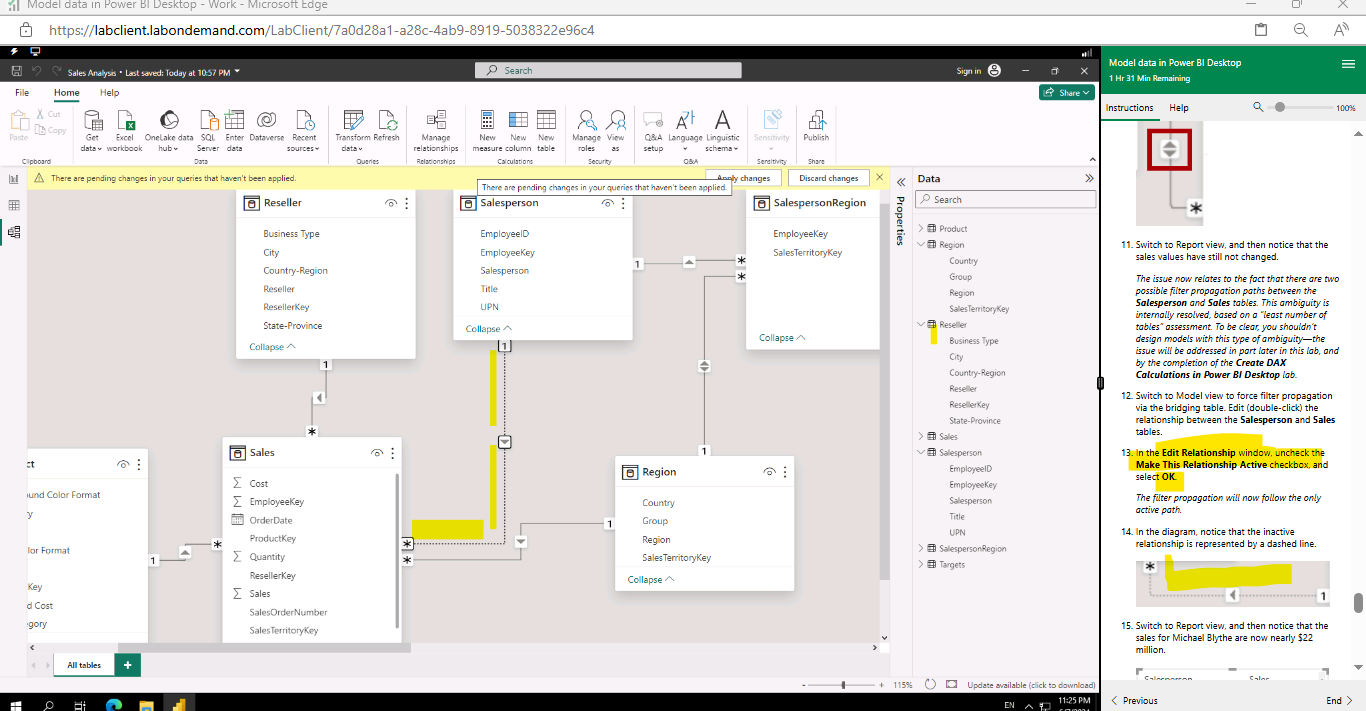Expand SalespersonRegion in Data pane
This screenshot has width=1366, height=711.
[x=921, y=549]
